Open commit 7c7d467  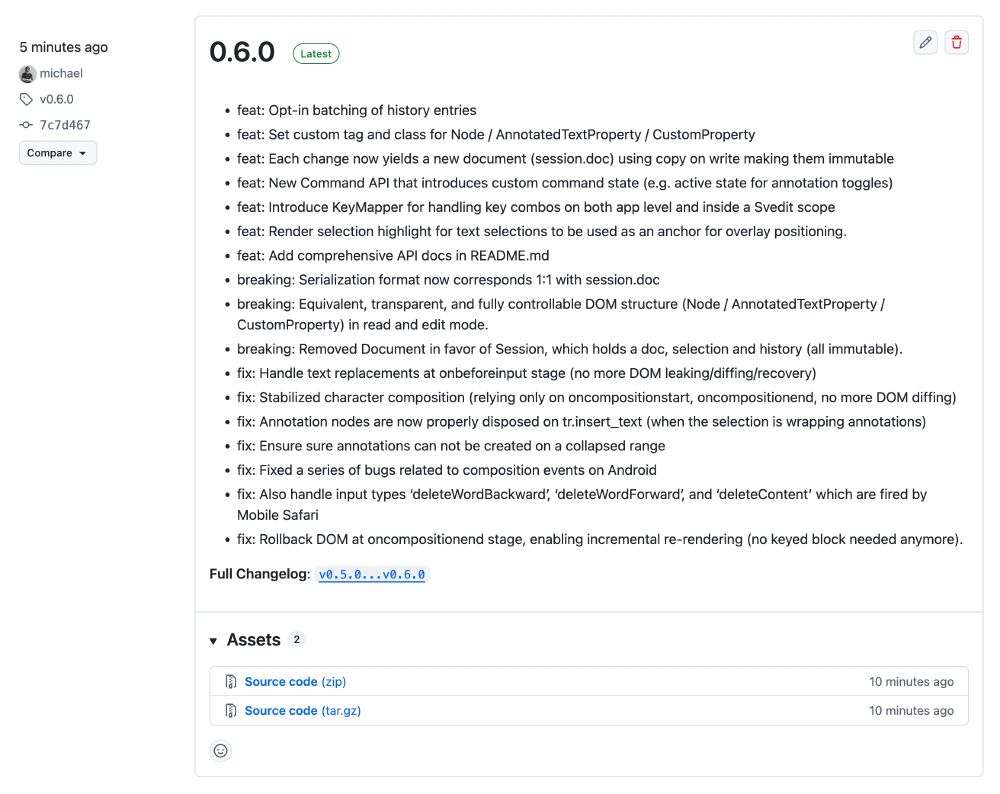pos(65,125)
